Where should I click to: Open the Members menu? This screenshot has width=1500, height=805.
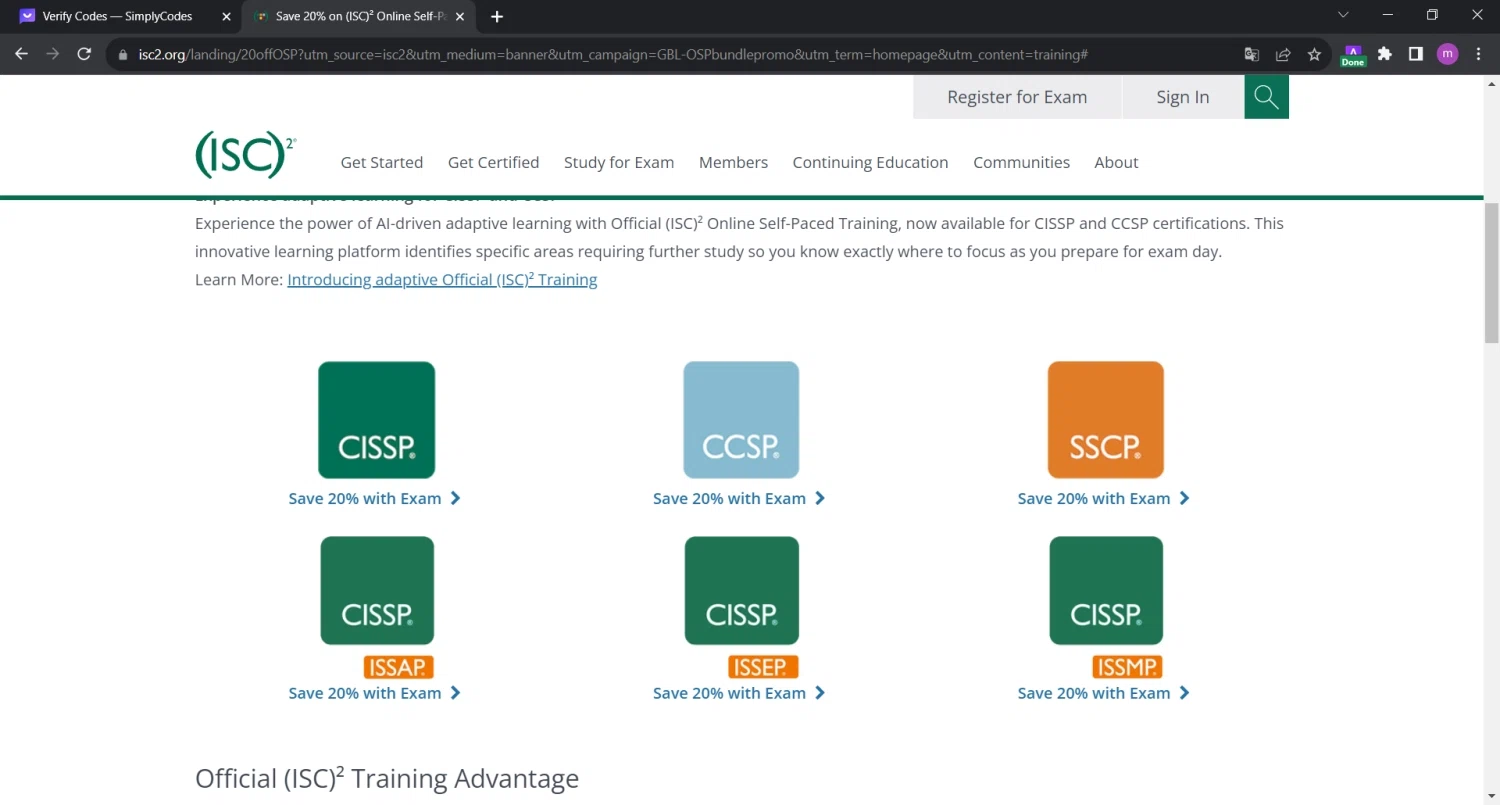[x=733, y=162]
